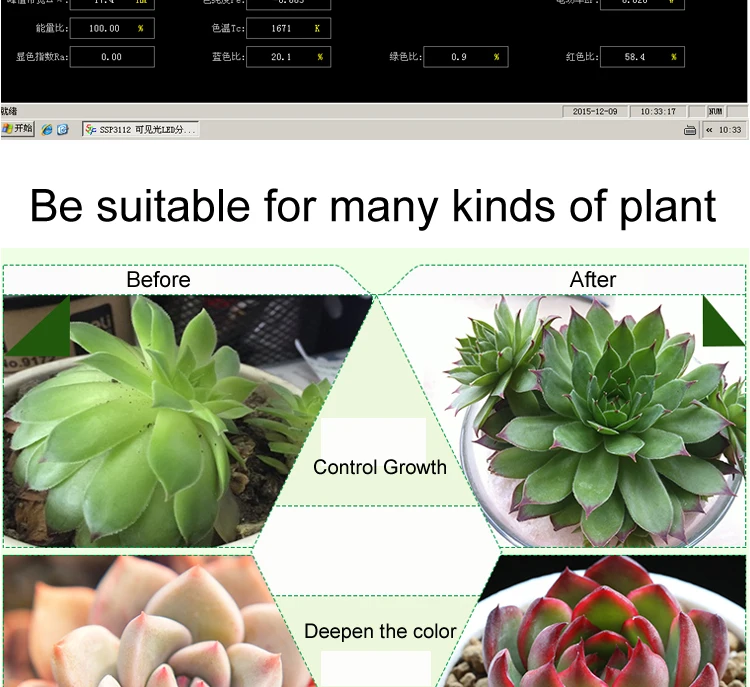750x687 pixels.
Task: Click the printer tray icon
Action: pos(690,130)
